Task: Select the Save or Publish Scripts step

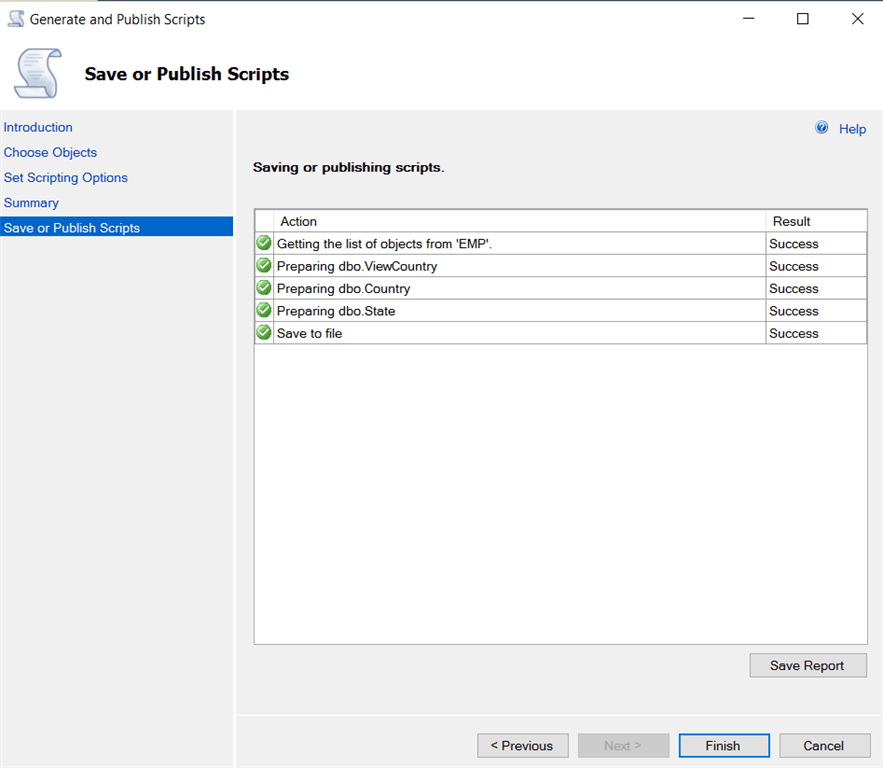Action: pyautogui.click(x=71, y=227)
